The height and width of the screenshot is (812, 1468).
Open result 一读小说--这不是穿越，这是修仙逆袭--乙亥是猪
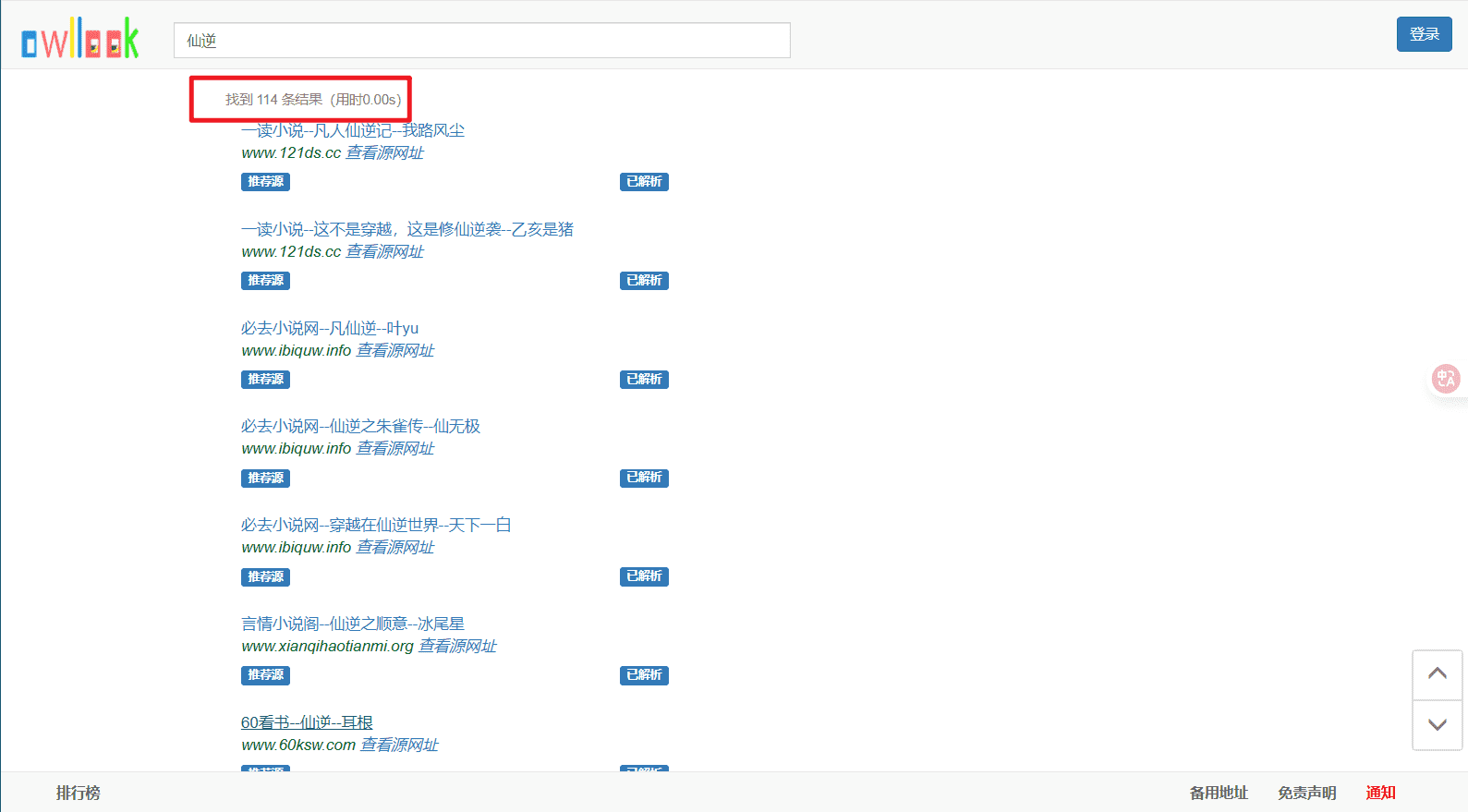coord(407,229)
